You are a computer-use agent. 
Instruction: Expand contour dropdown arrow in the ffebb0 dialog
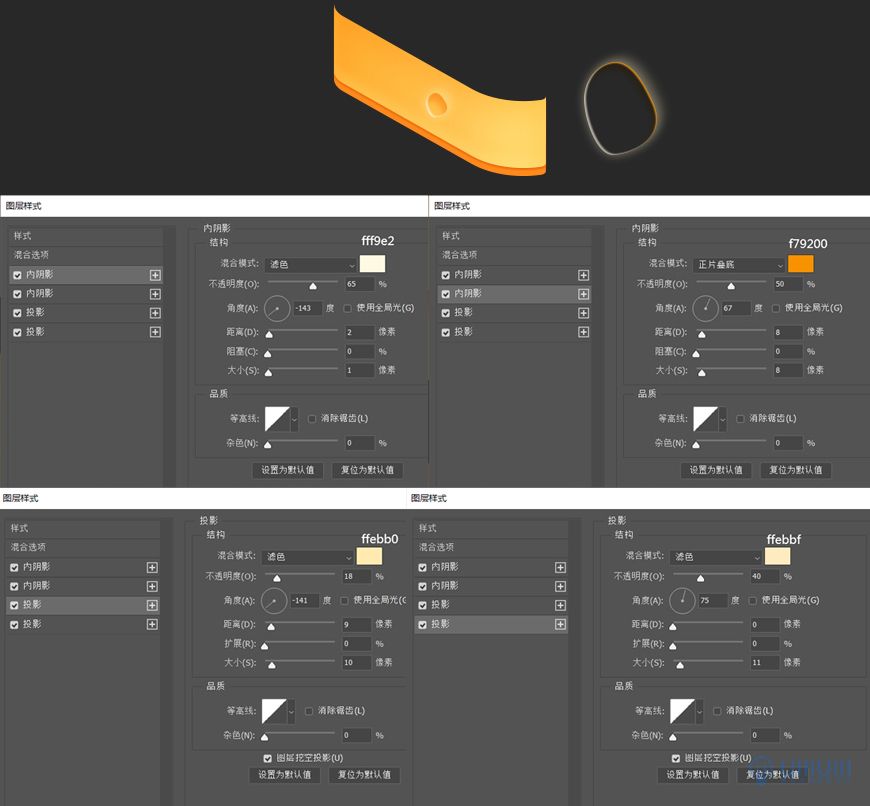[292, 711]
